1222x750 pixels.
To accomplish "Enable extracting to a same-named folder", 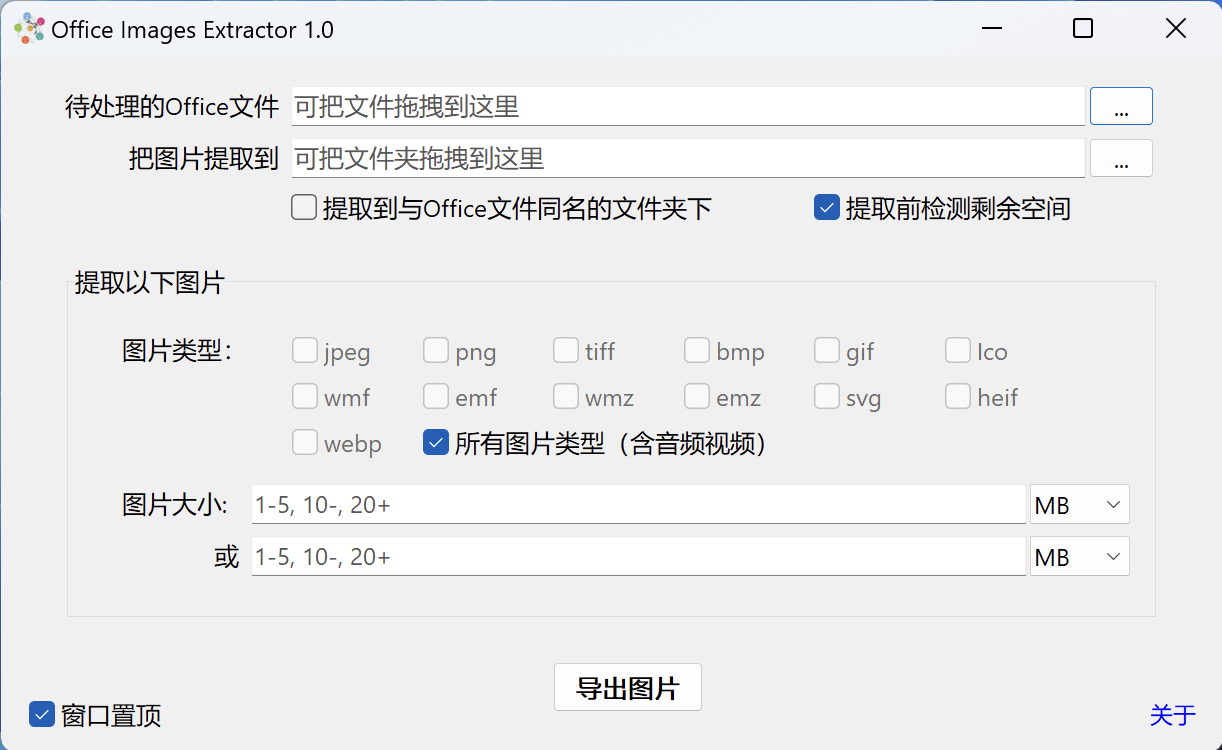I will [303, 207].
